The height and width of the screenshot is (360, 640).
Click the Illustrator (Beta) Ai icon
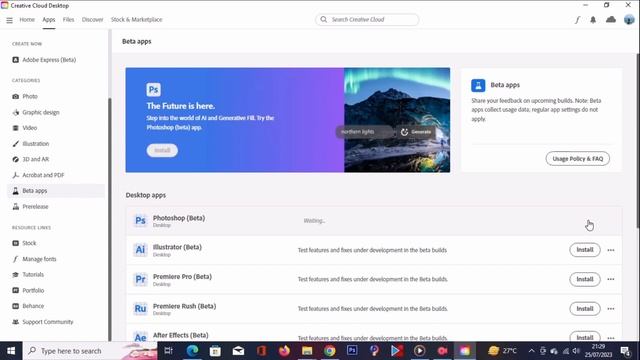(140, 250)
